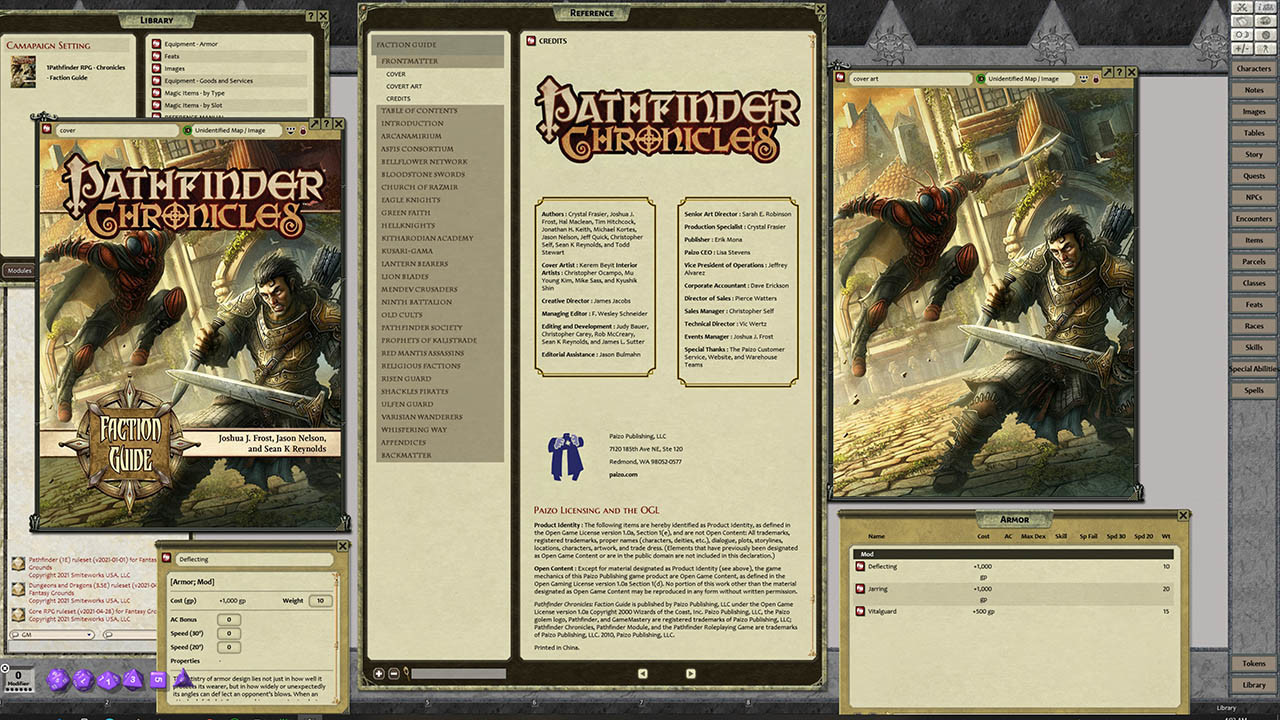Go to previous page in Reference window
1280x720 pixels.
click(642, 674)
